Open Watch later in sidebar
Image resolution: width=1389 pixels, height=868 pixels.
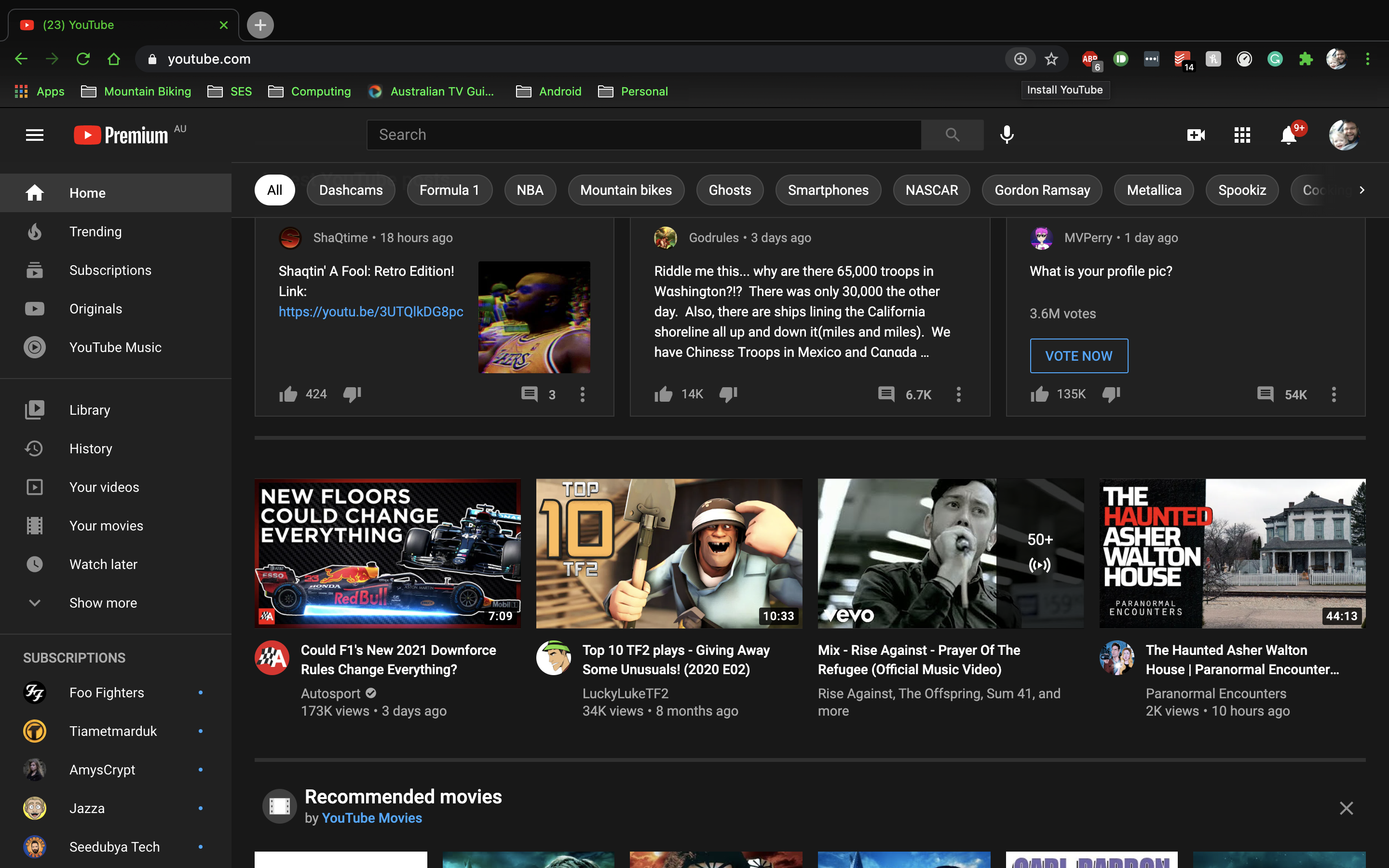click(x=115, y=564)
